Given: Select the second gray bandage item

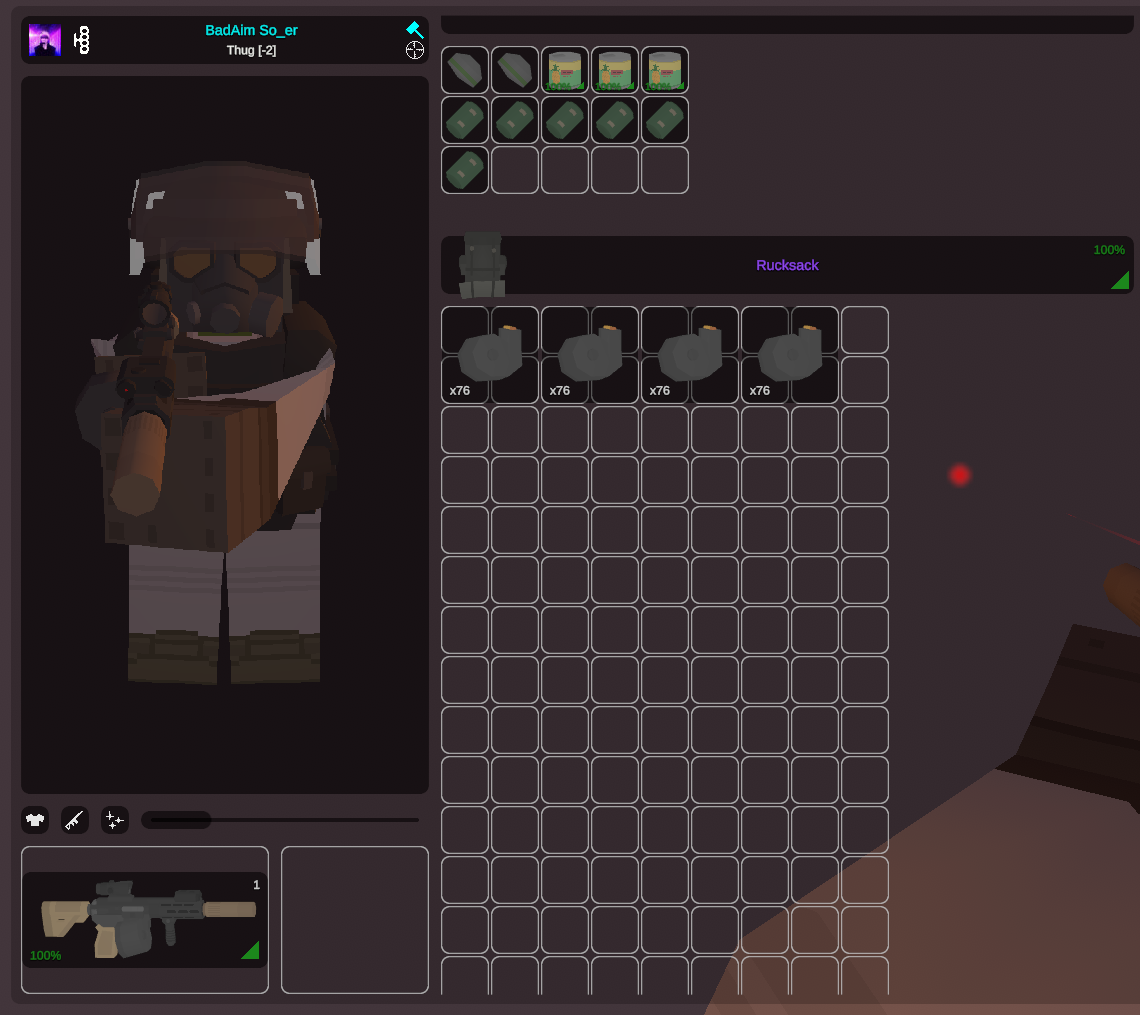Looking at the screenshot, I should (x=515, y=70).
